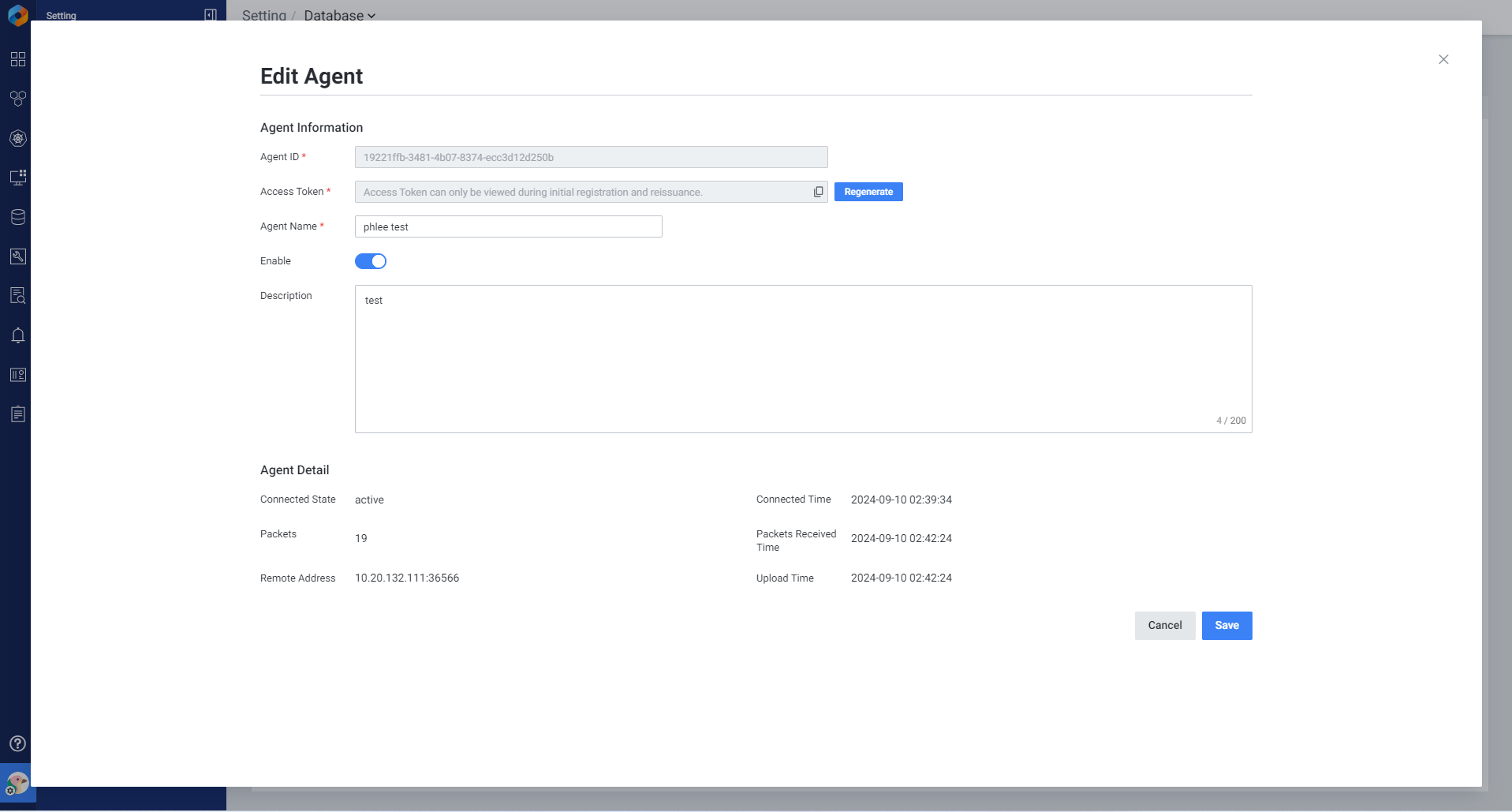This screenshot has width=1512, height=812.
Task: Open the database cylinder icon in sidebar
Action: pyautogui.click(x=17, y=217)
